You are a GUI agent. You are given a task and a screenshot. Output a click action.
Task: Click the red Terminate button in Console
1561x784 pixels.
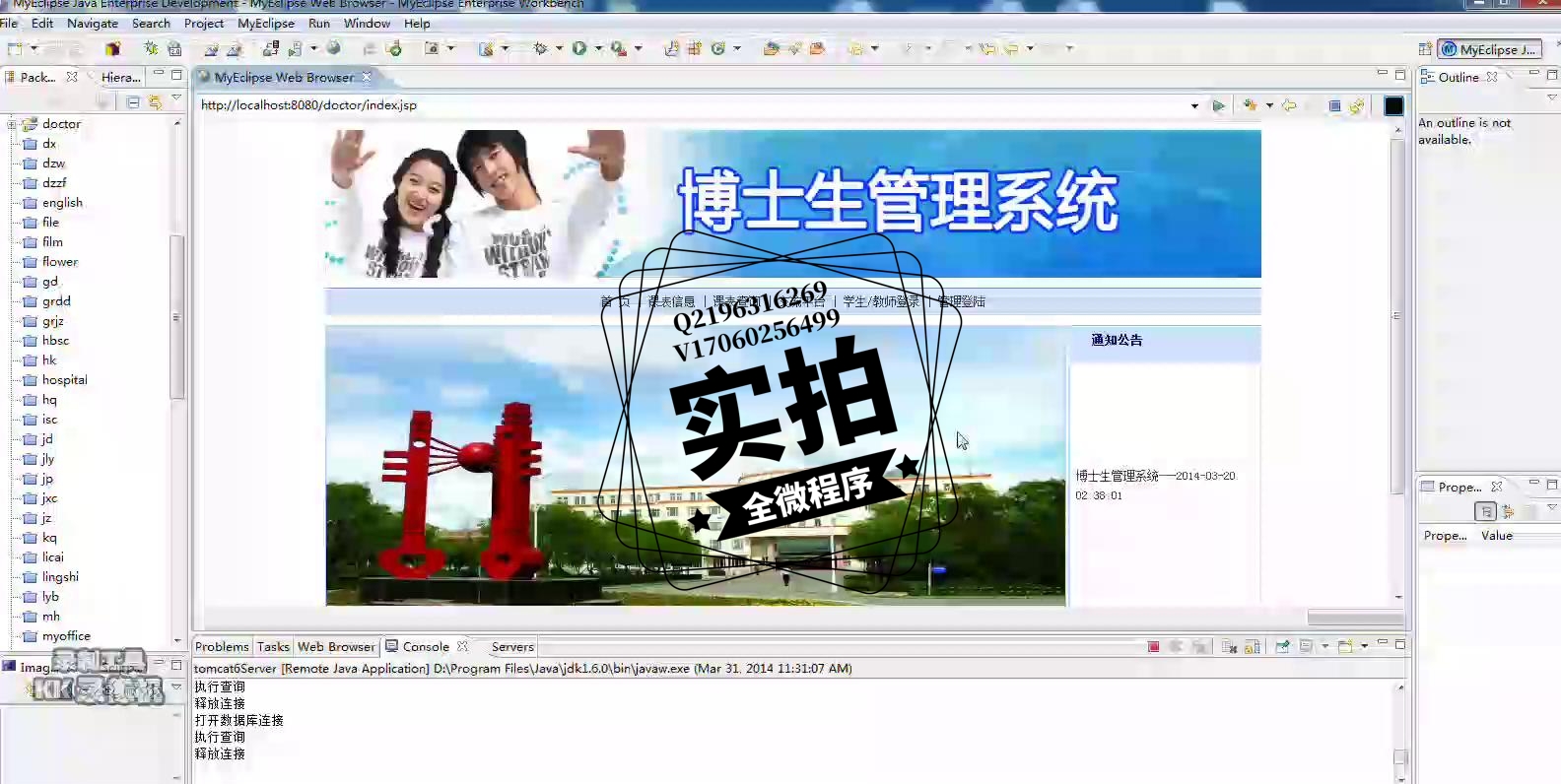tap(1153, 647)
